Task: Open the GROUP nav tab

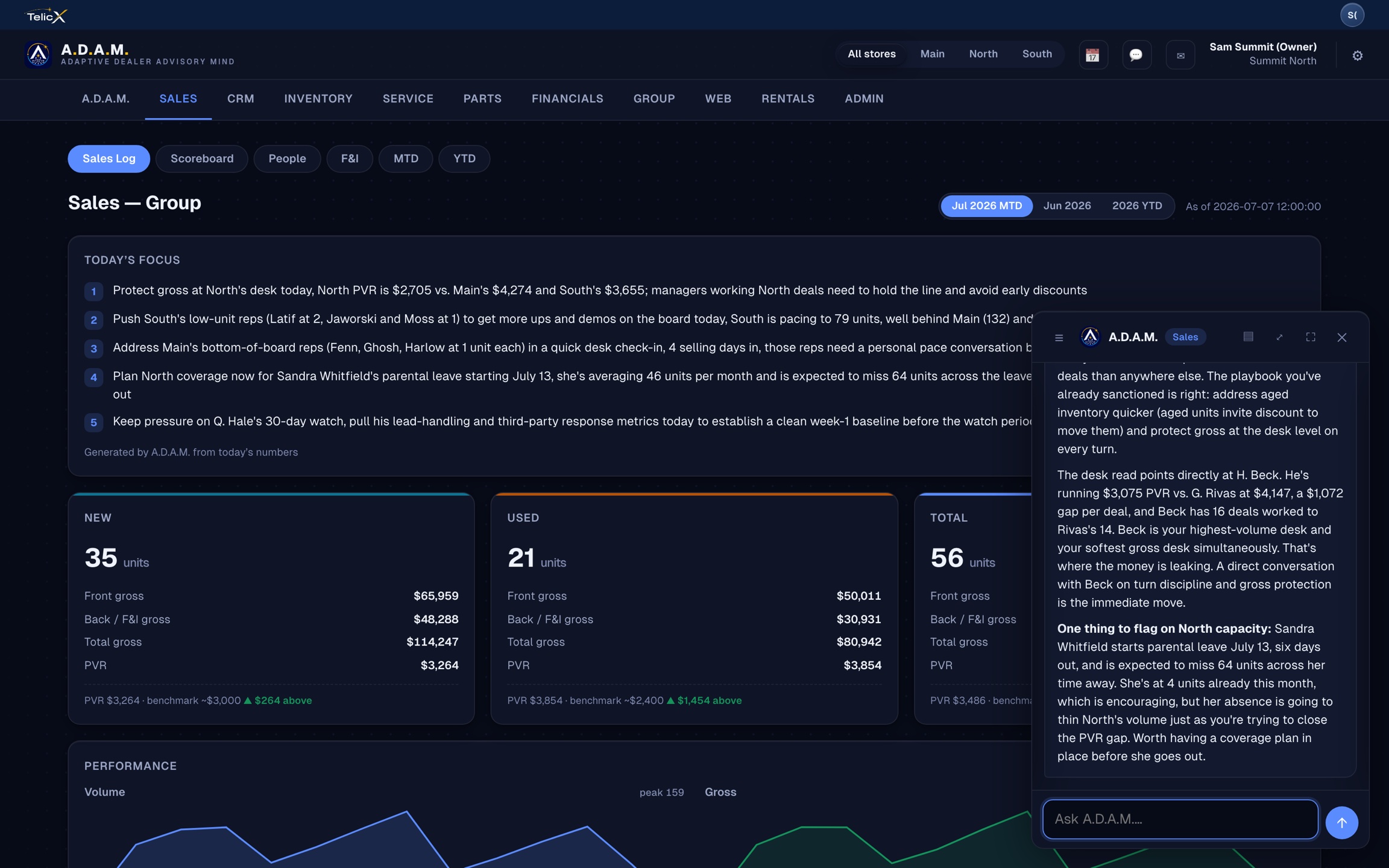Action: pyautogui.click(x=654, y=99)
